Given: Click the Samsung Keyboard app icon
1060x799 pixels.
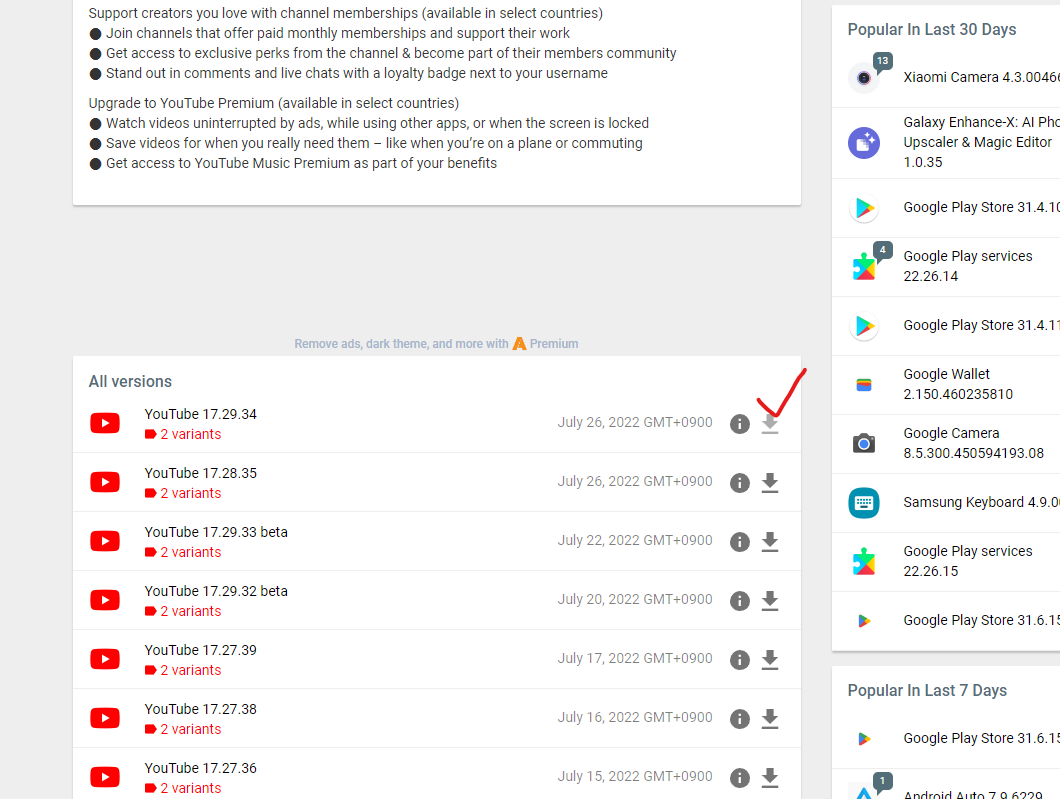Looking at the screenshot, I should coord(864,503).
